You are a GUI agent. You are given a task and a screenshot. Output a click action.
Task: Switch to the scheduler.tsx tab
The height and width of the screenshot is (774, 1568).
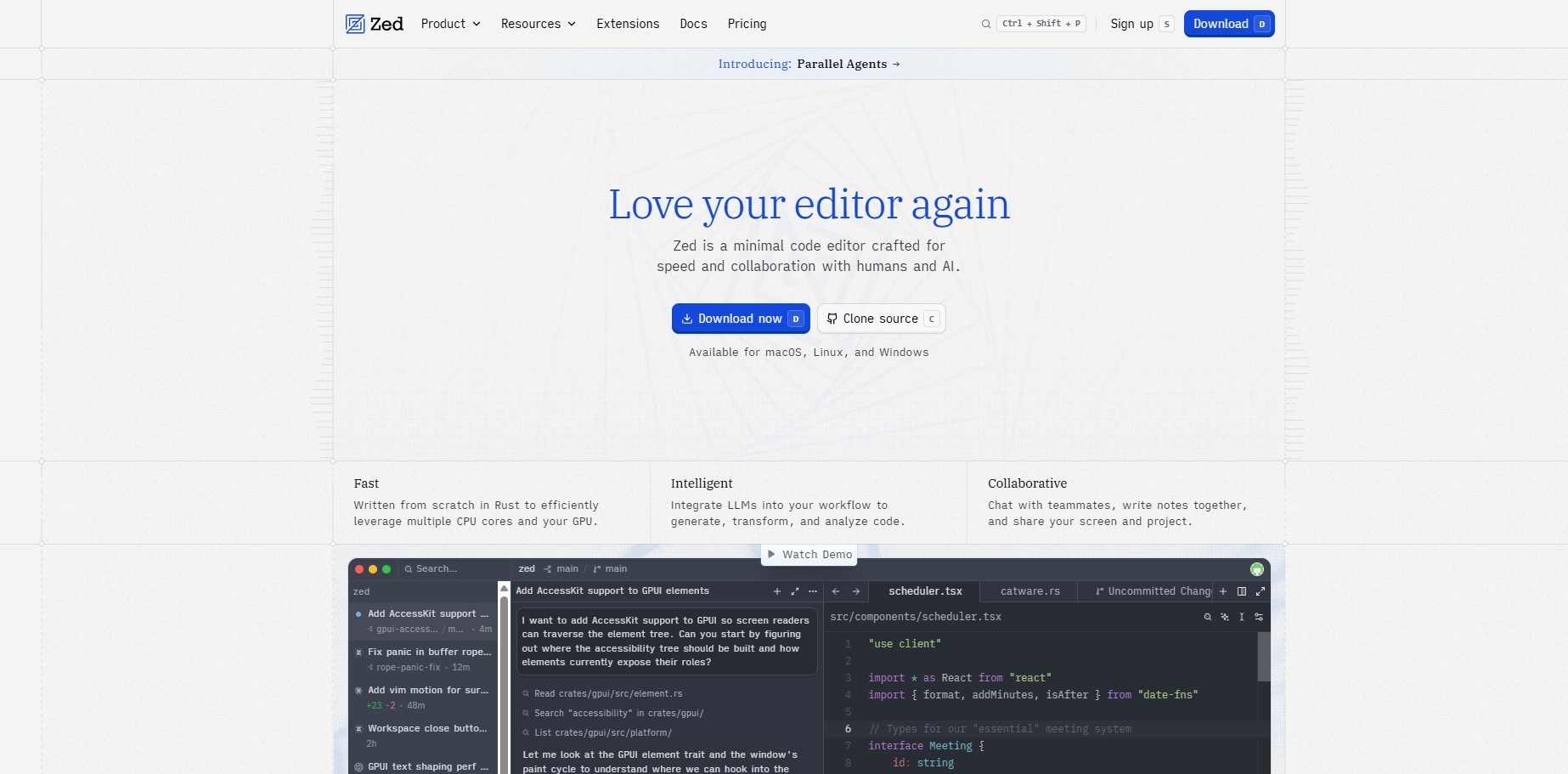925,591
